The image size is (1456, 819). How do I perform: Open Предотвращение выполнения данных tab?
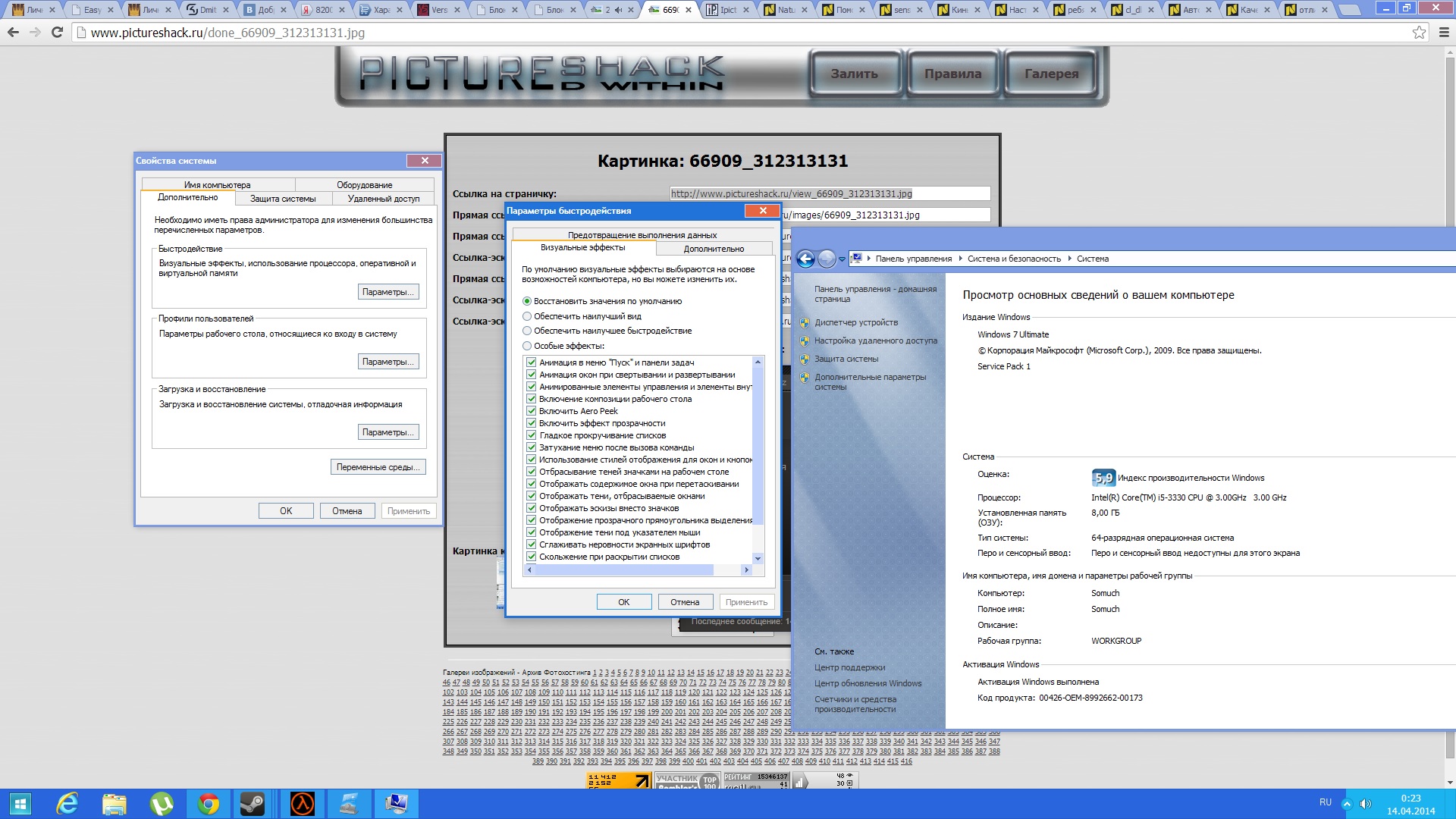642,235
